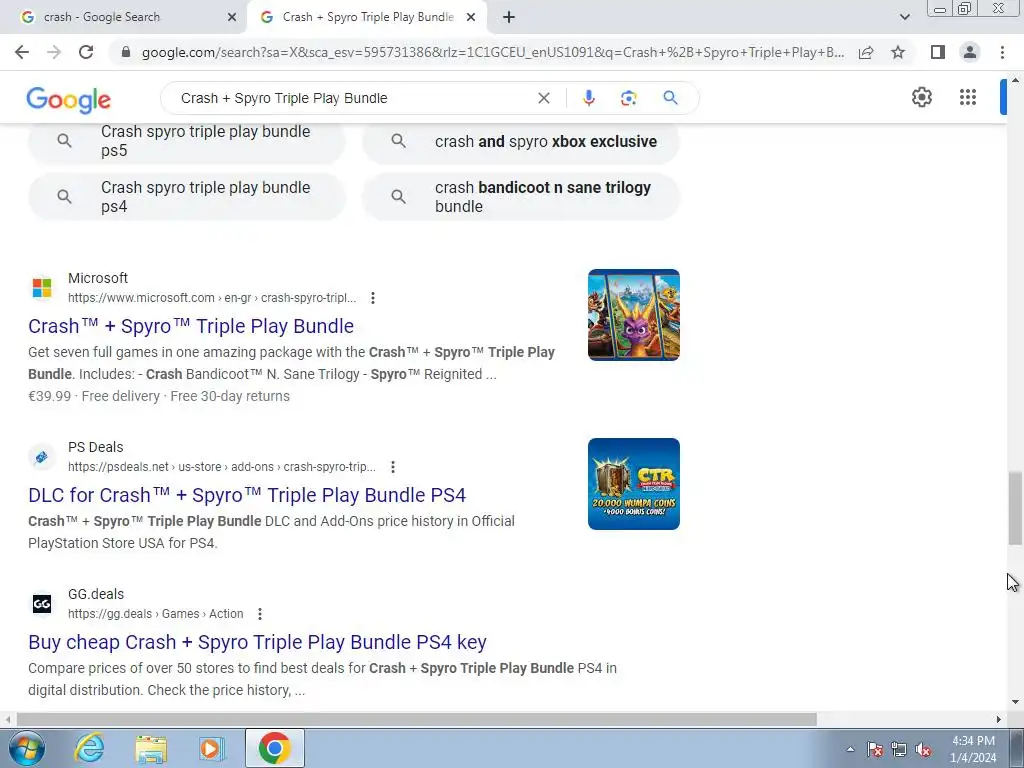This screenshot has width=1024, height=768.
Task: Close the 'crash - Google Search' tab
Action: coord(232,17)
